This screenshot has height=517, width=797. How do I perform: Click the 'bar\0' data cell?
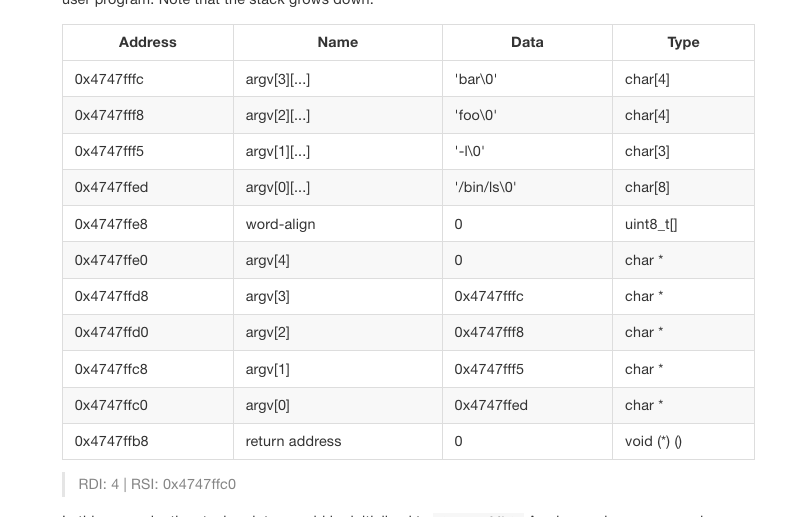[x=475, y=79]
